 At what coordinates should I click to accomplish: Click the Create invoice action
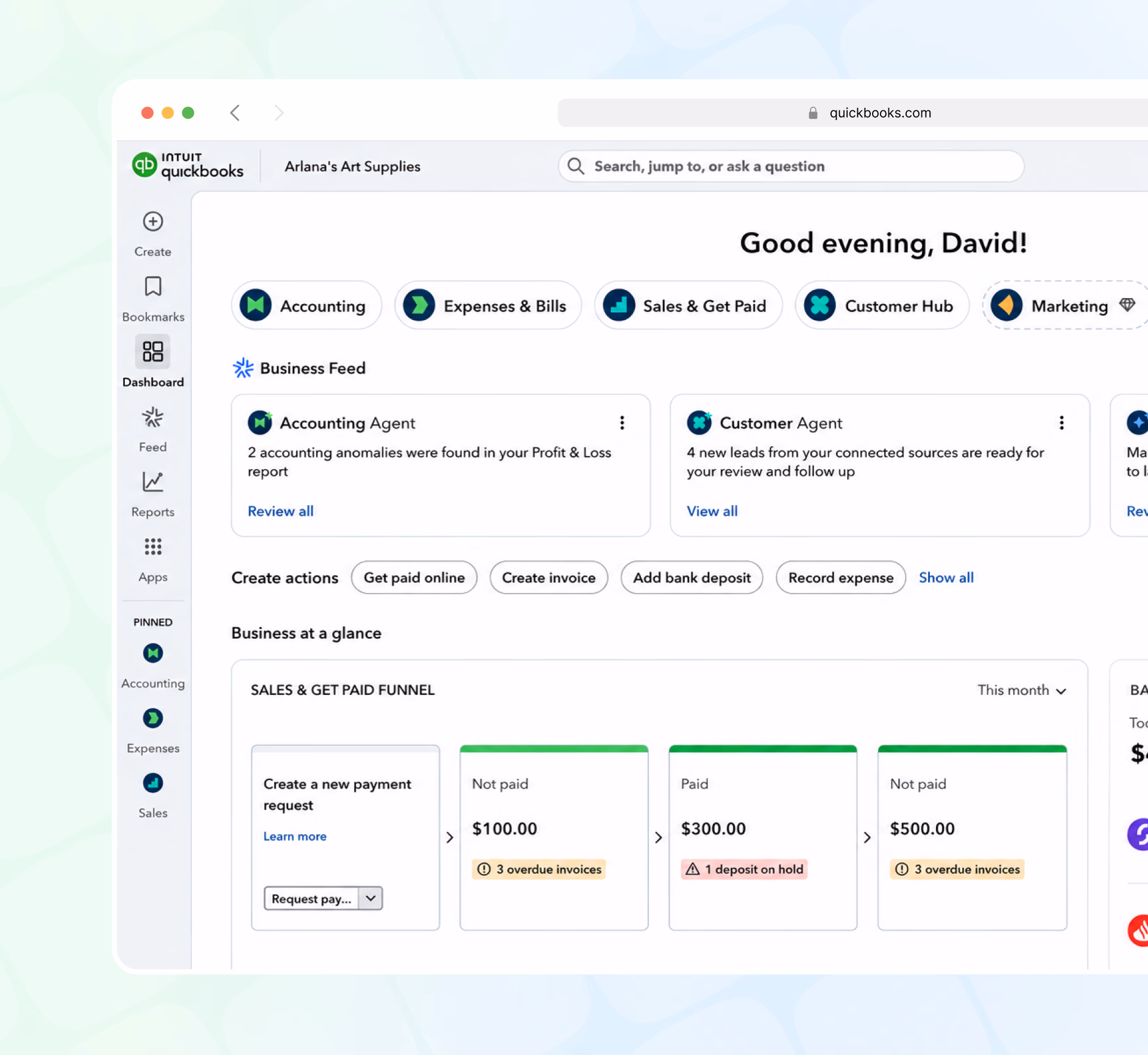point(549,578)
